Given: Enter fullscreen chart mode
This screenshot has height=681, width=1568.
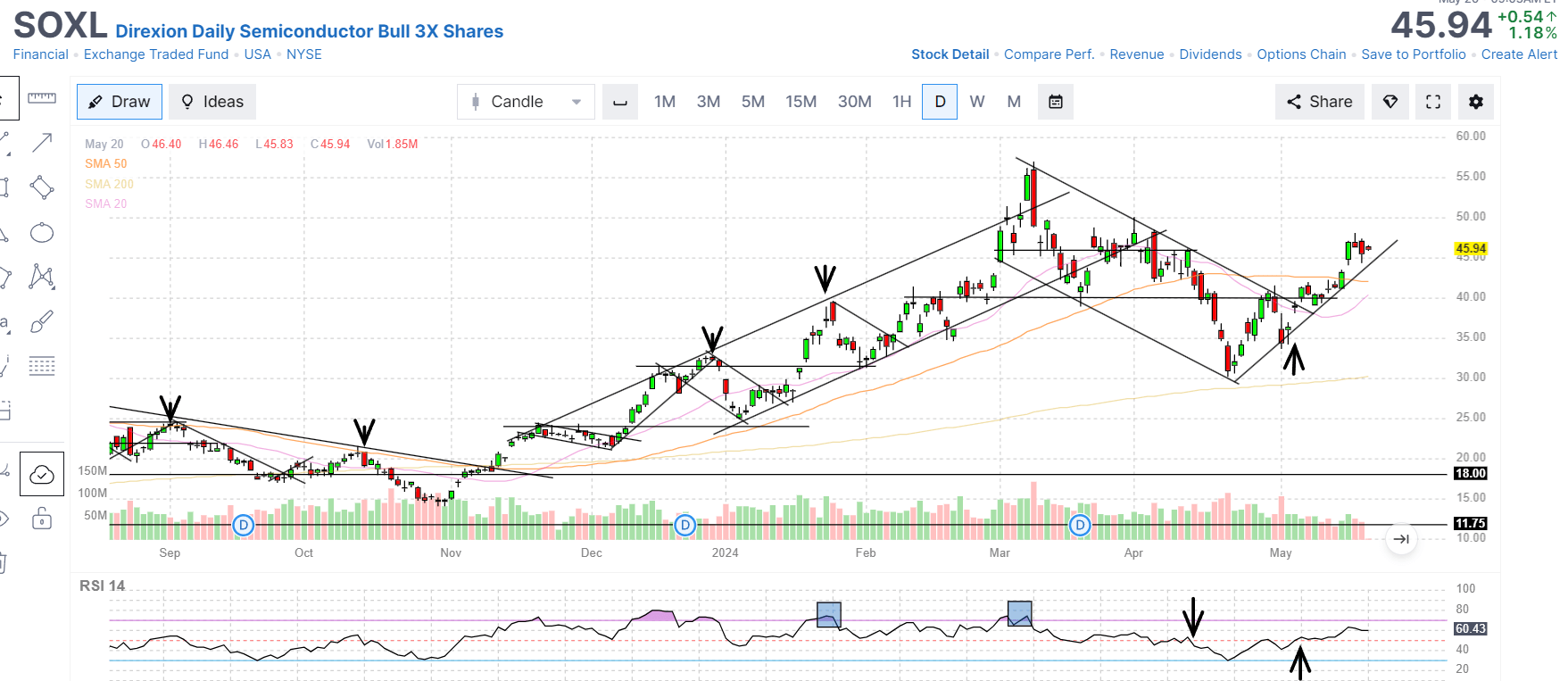Looking at the screenshot, I should click(1433, 102).
